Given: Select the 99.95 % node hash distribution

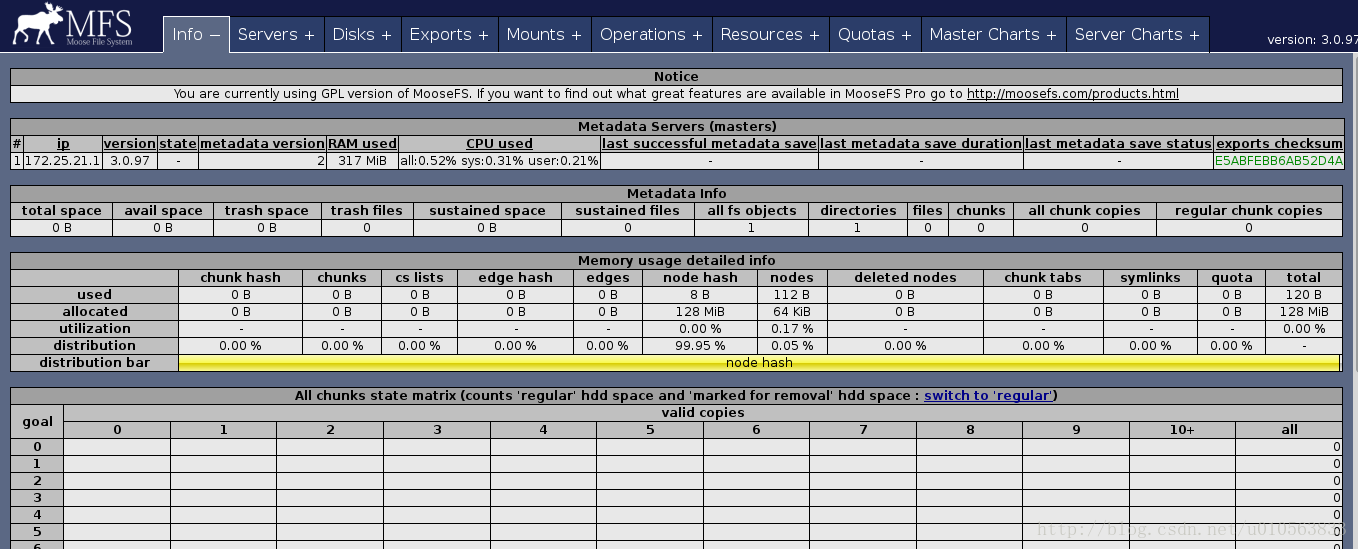Looking at the screenshot, I should pos(700,346).
